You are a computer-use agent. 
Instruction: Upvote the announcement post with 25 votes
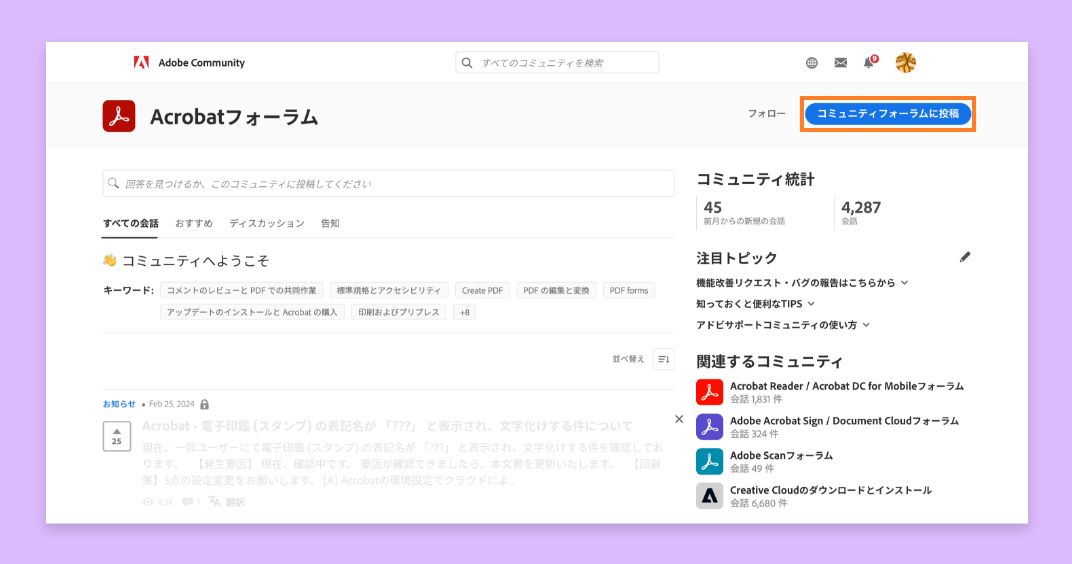point(117,436)
